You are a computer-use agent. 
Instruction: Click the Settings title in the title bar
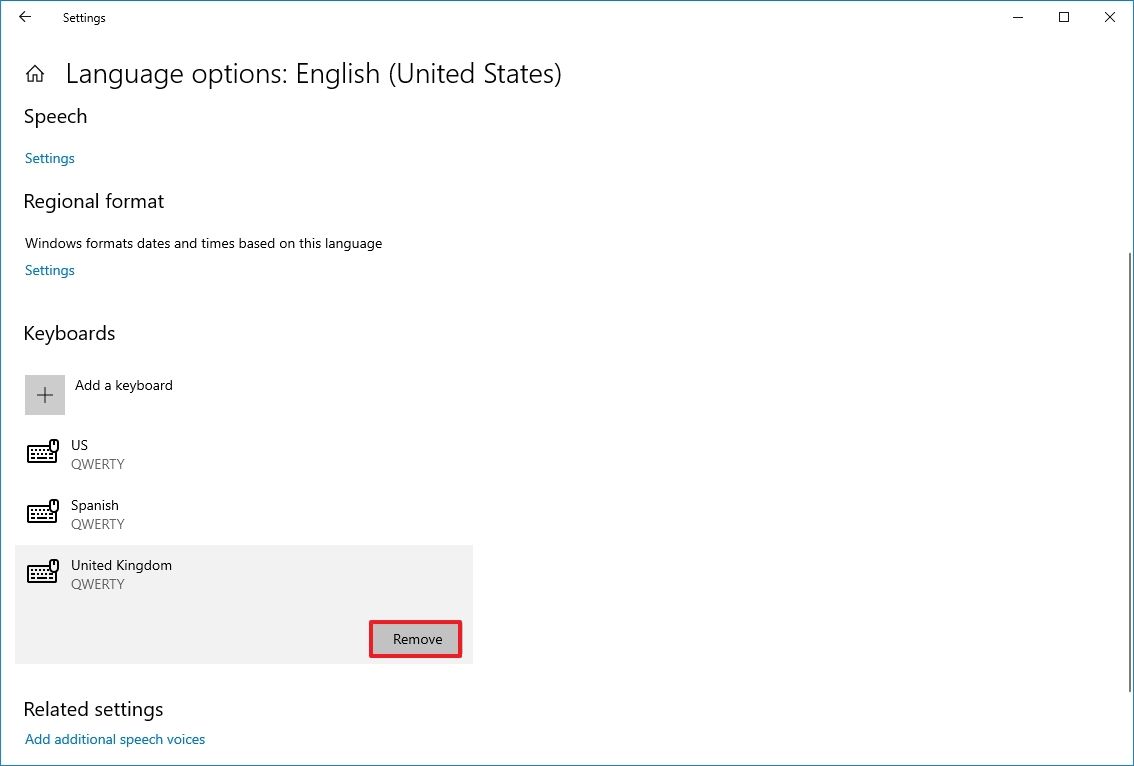click(84, 18)
